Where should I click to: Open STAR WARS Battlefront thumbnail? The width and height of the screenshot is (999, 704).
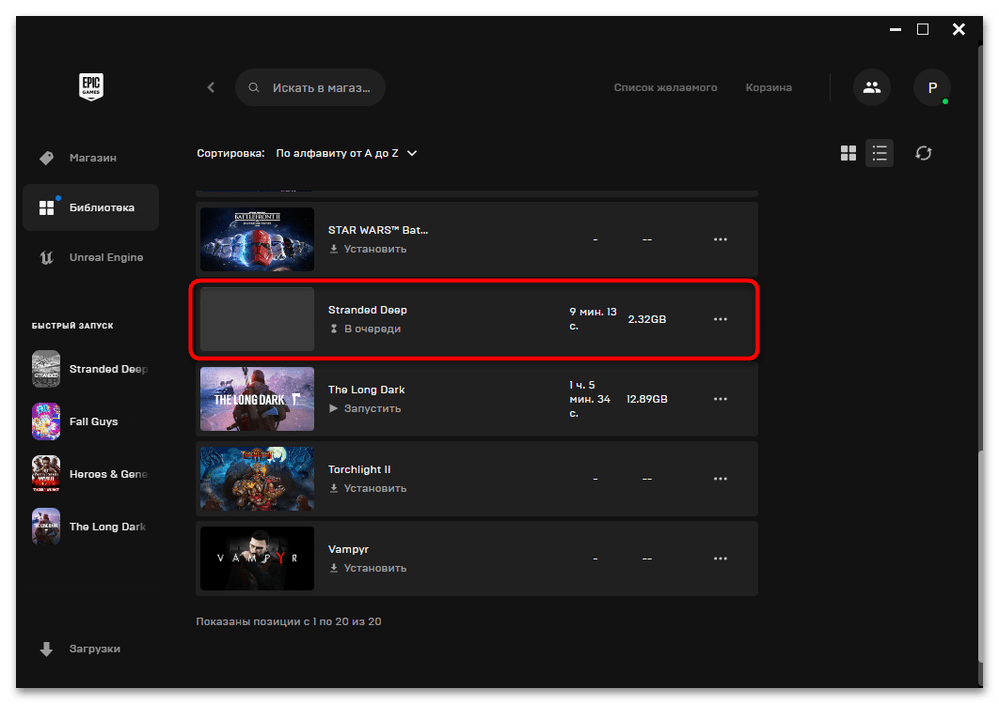point(257,239)
